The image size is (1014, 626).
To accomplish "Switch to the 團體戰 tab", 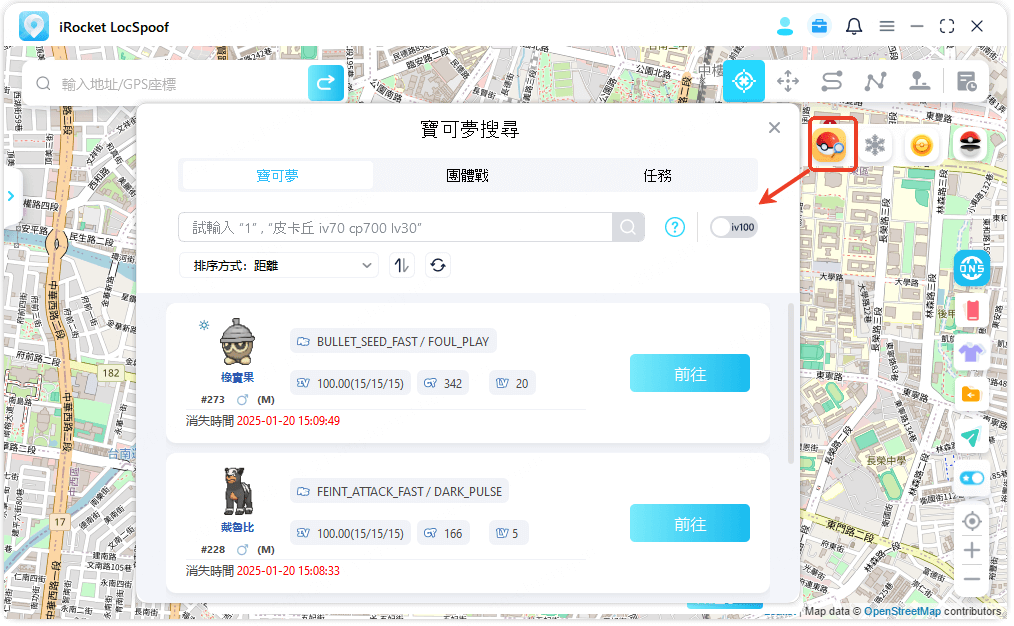I will pos(468,175).
